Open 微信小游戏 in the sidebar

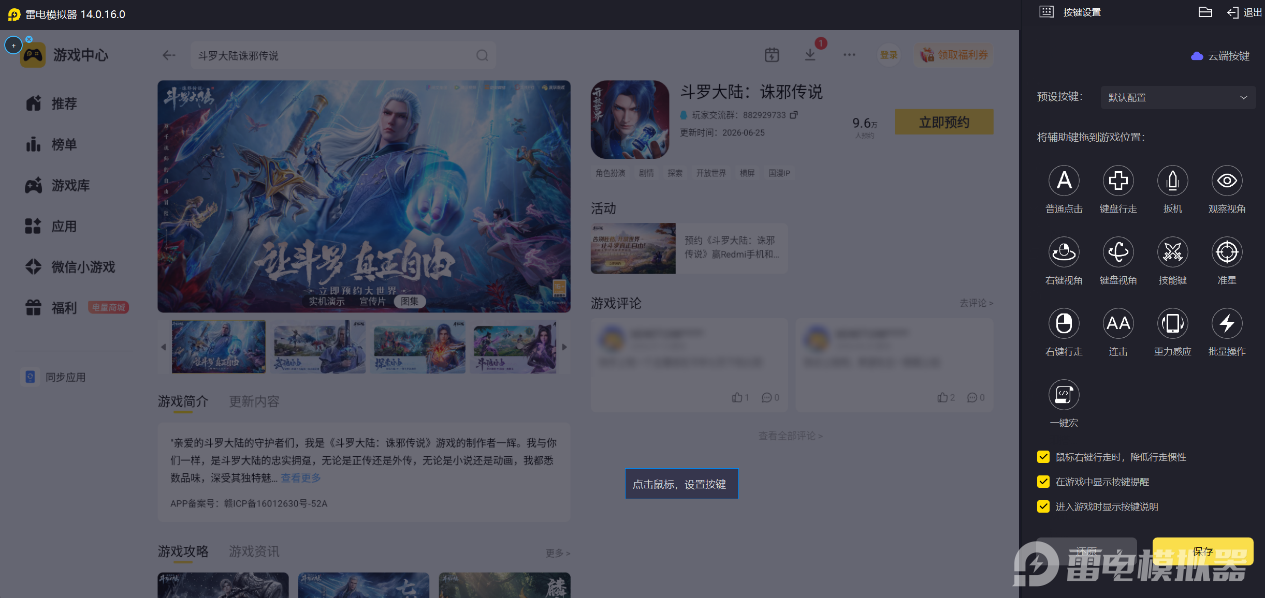coord(82,267)
